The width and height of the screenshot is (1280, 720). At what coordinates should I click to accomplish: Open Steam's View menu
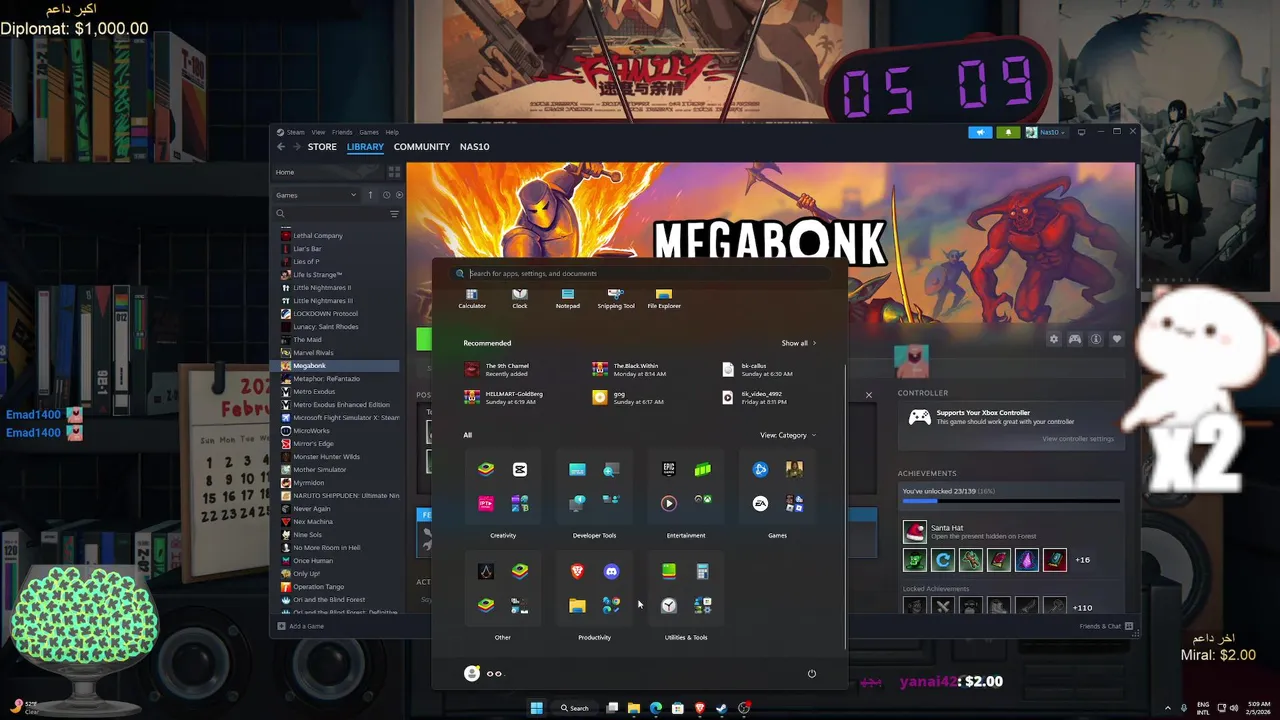click(x=318, y=132)
